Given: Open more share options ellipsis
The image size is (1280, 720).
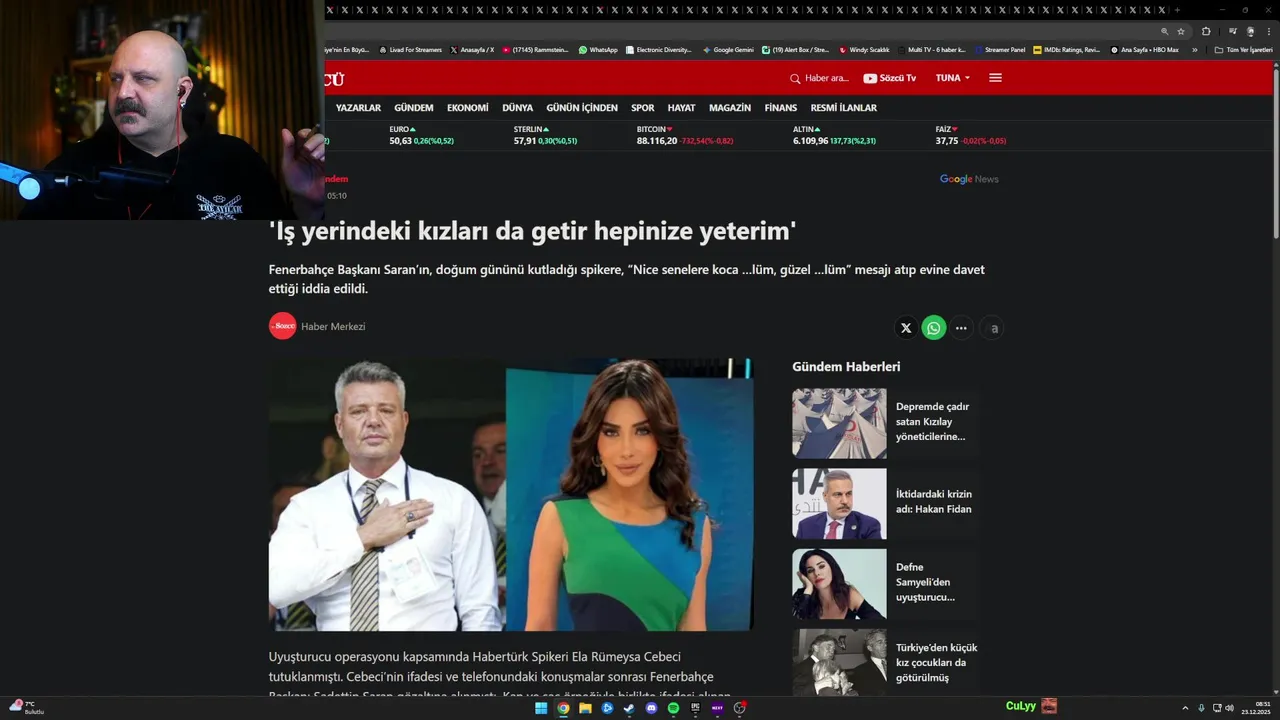Looking at the screenshot, I should click(962, 328).
